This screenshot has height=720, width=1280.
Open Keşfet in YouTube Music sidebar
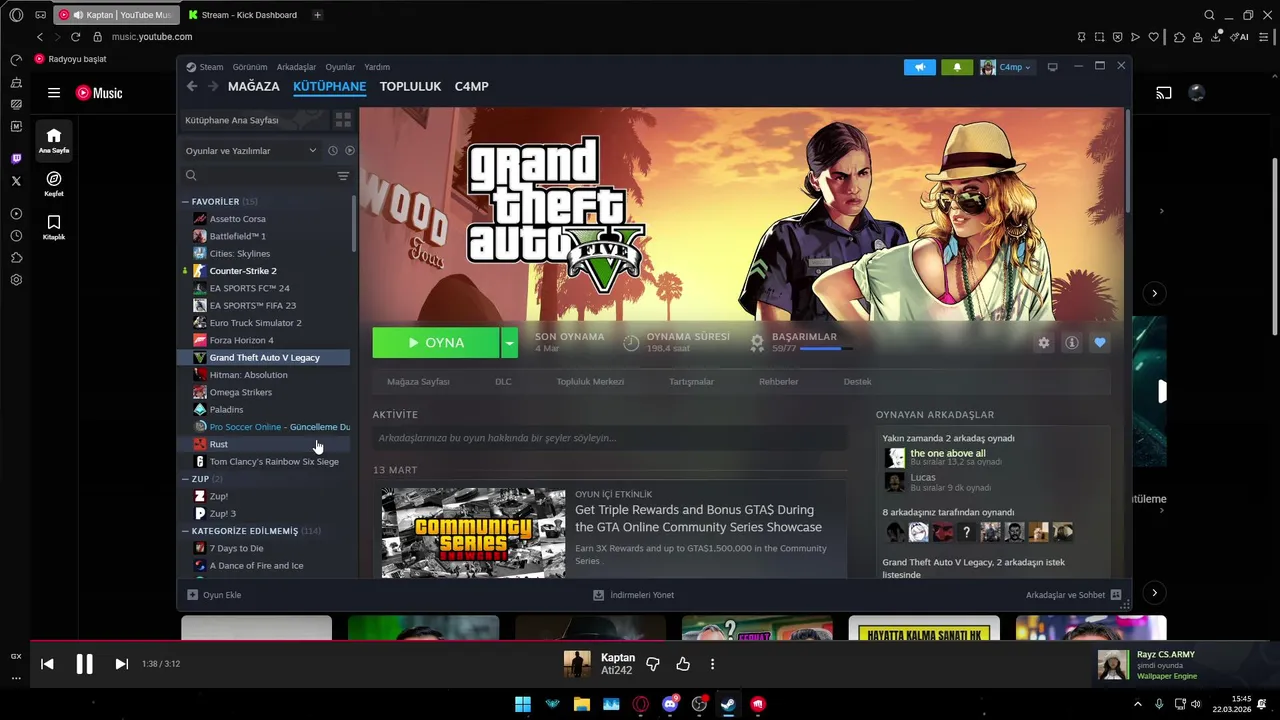coord(54,183)
